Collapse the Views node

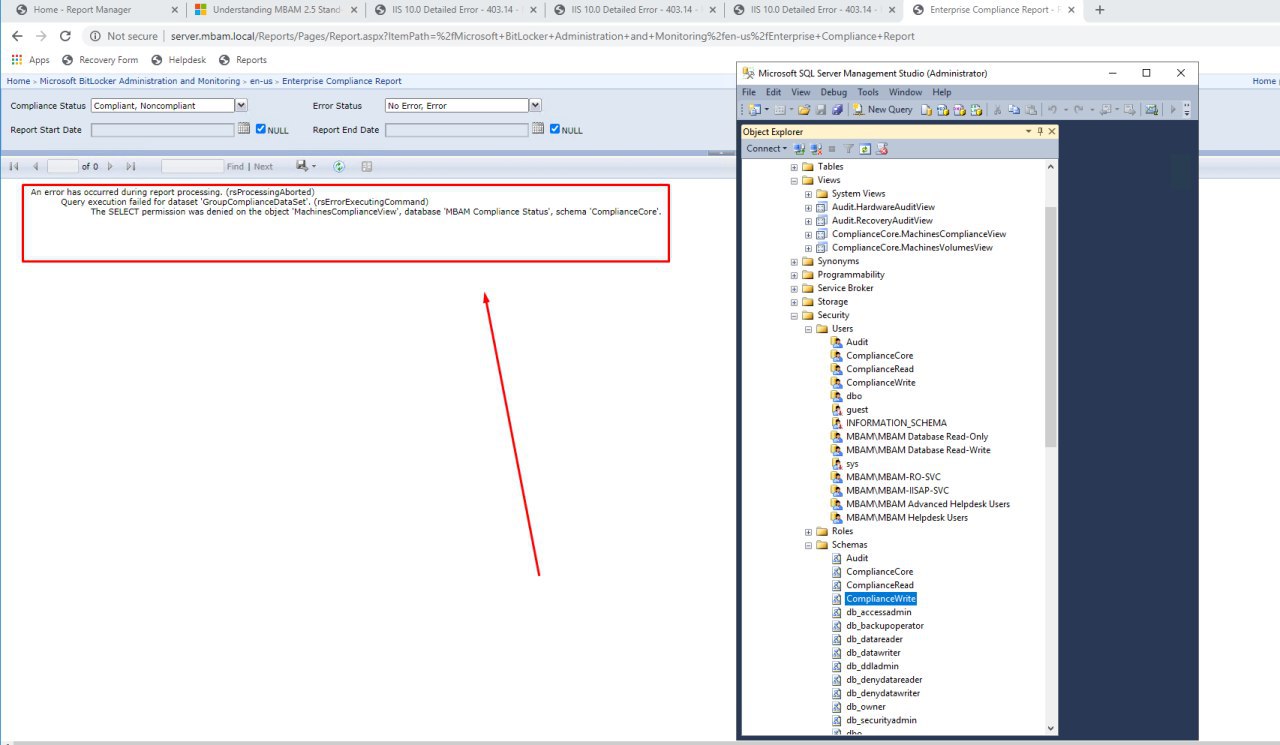tap(795, 180)
